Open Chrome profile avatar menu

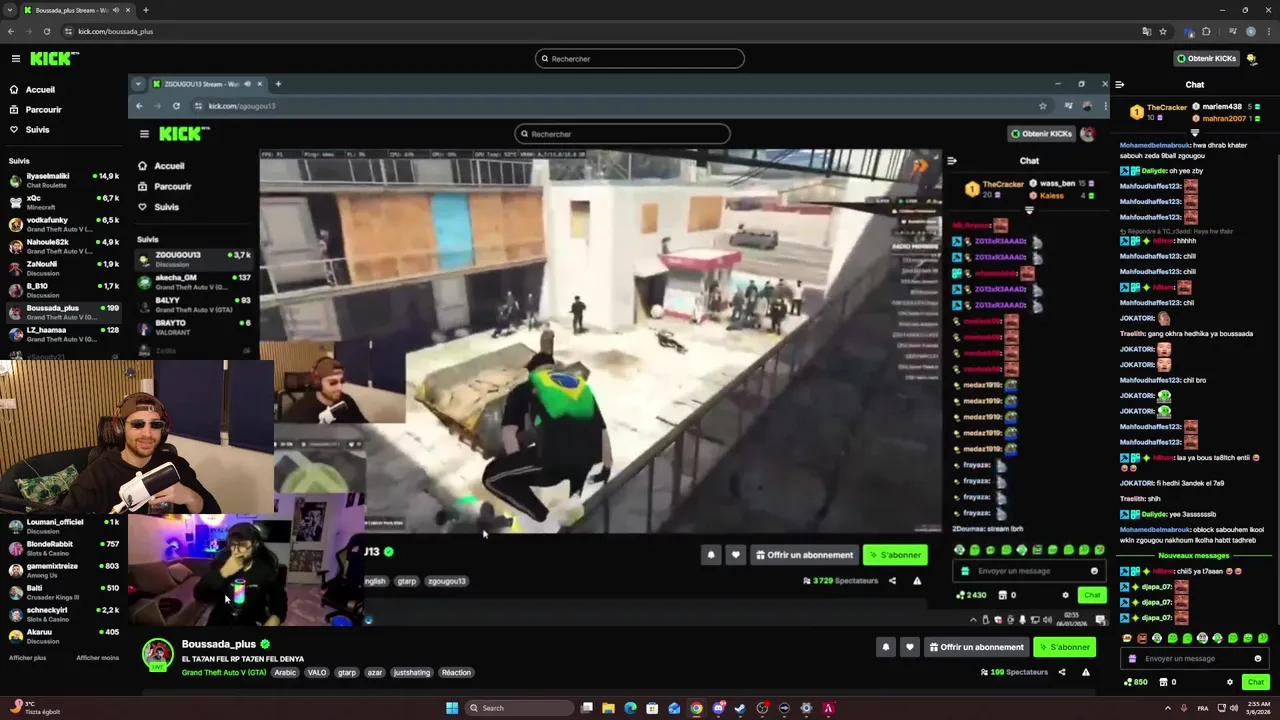point(1251,31)
